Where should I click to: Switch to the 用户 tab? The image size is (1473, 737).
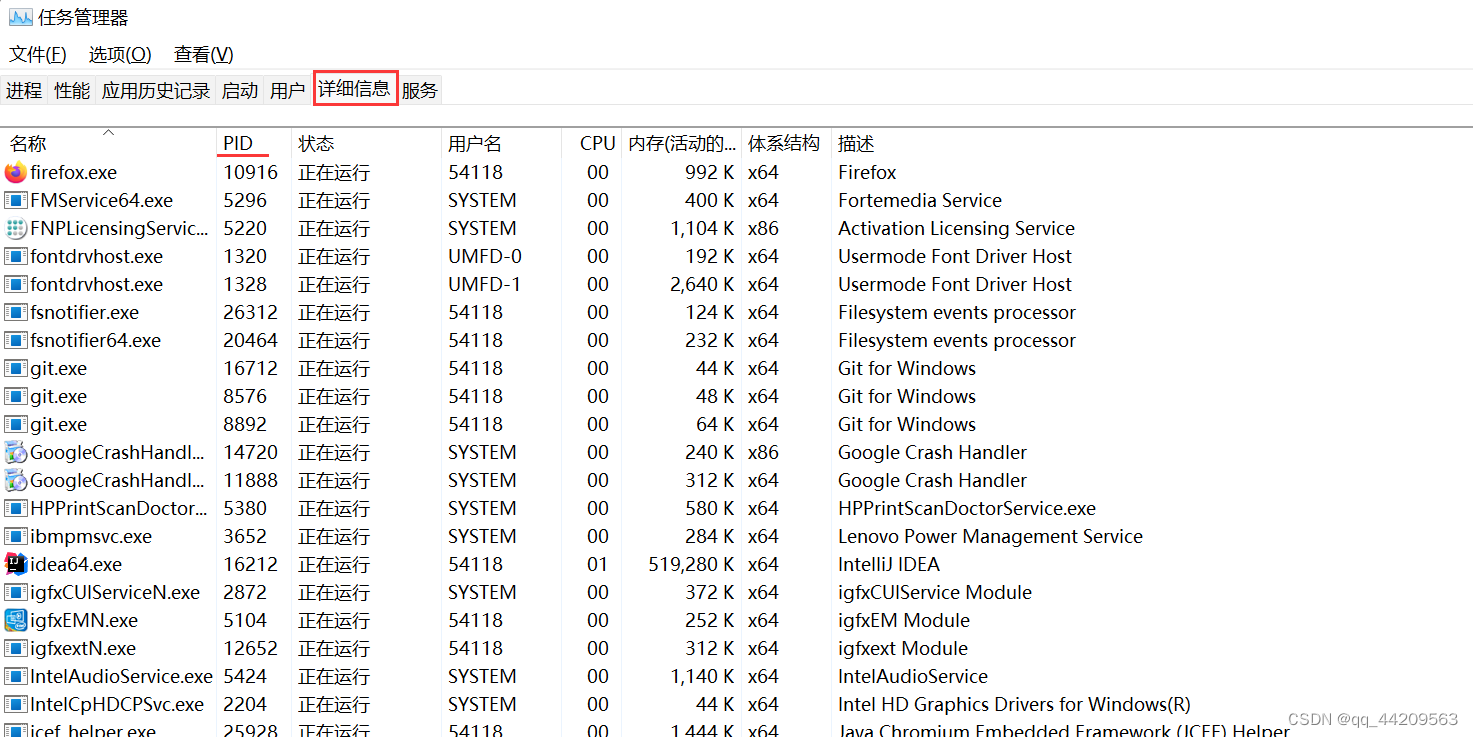288,90
